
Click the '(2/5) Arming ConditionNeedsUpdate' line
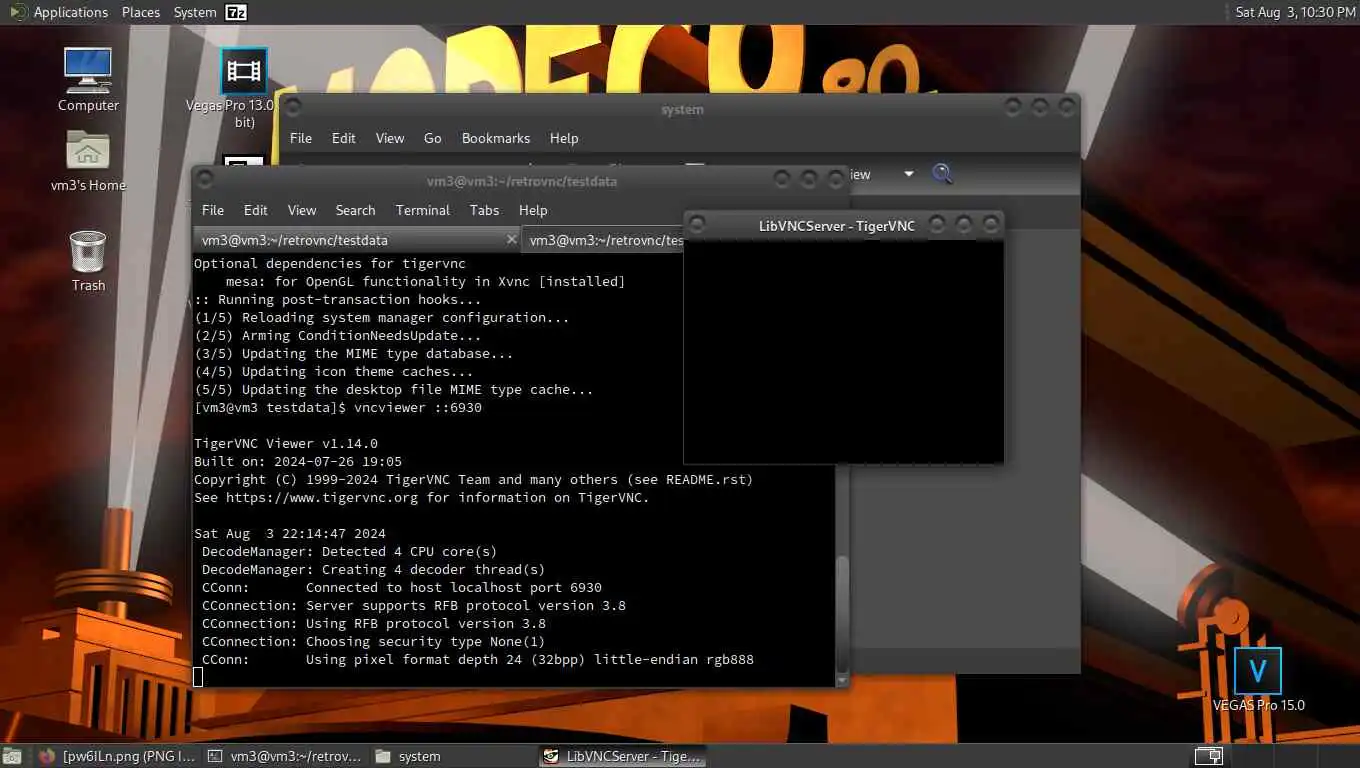338,336
